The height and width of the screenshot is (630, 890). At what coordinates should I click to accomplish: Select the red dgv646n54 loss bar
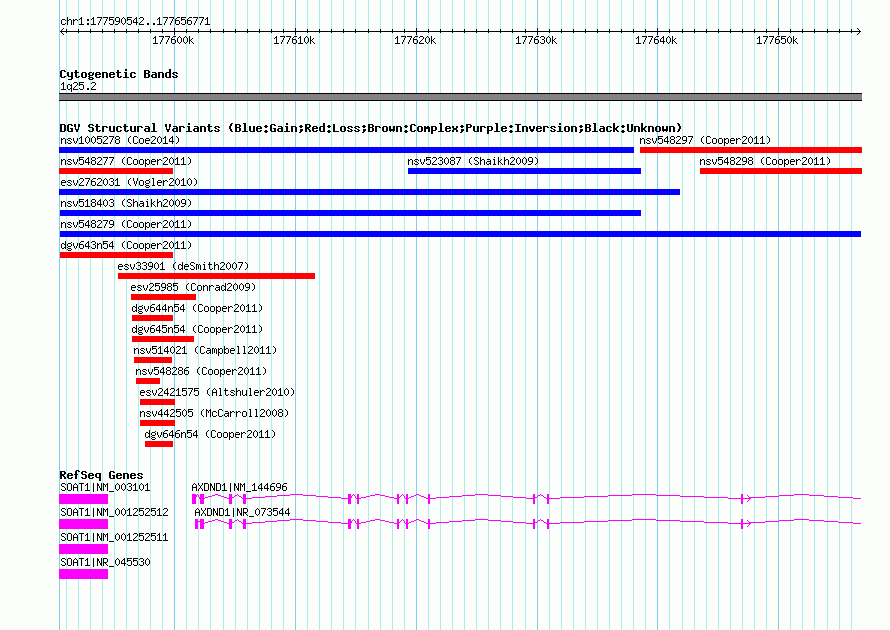(159, 444)
